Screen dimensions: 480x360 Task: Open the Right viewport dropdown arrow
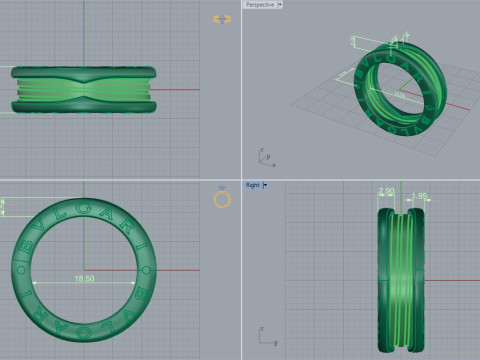(x=265, y=185)
